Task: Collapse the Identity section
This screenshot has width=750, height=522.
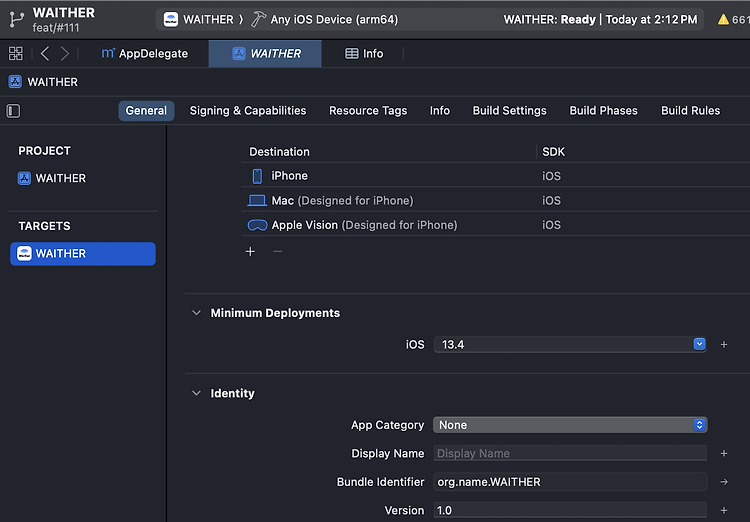Action: tap(196, 393)
